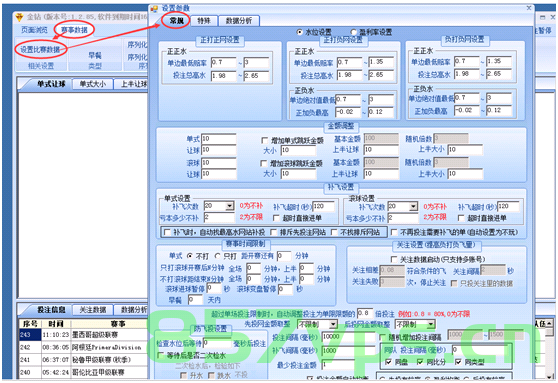The image size is (558, 383).
Task: Click 正打正网 投注总高水 field showing 1.98
Action: (223, 76)
